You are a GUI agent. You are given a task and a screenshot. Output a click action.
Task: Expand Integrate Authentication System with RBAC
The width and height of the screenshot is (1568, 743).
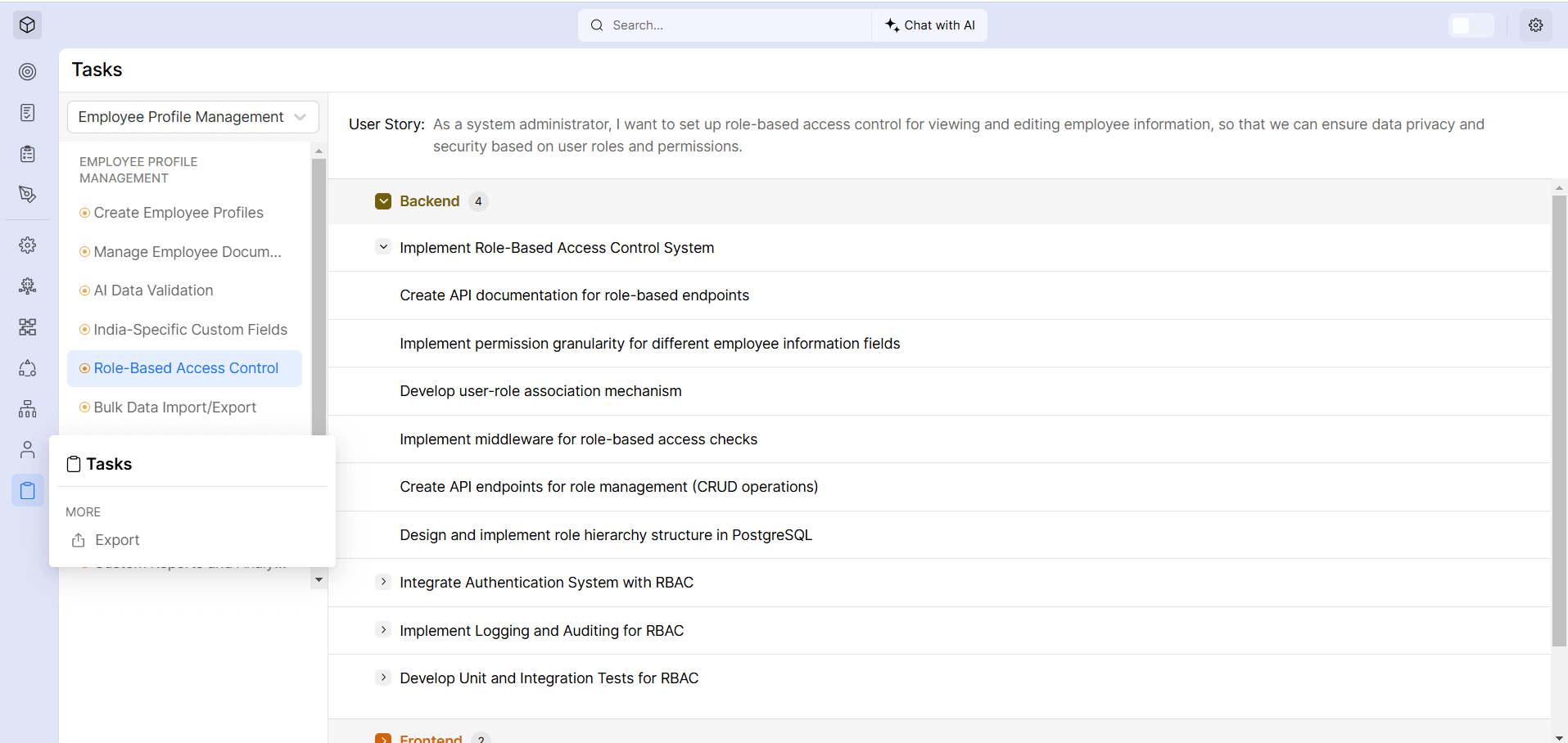tap(383, 582)
